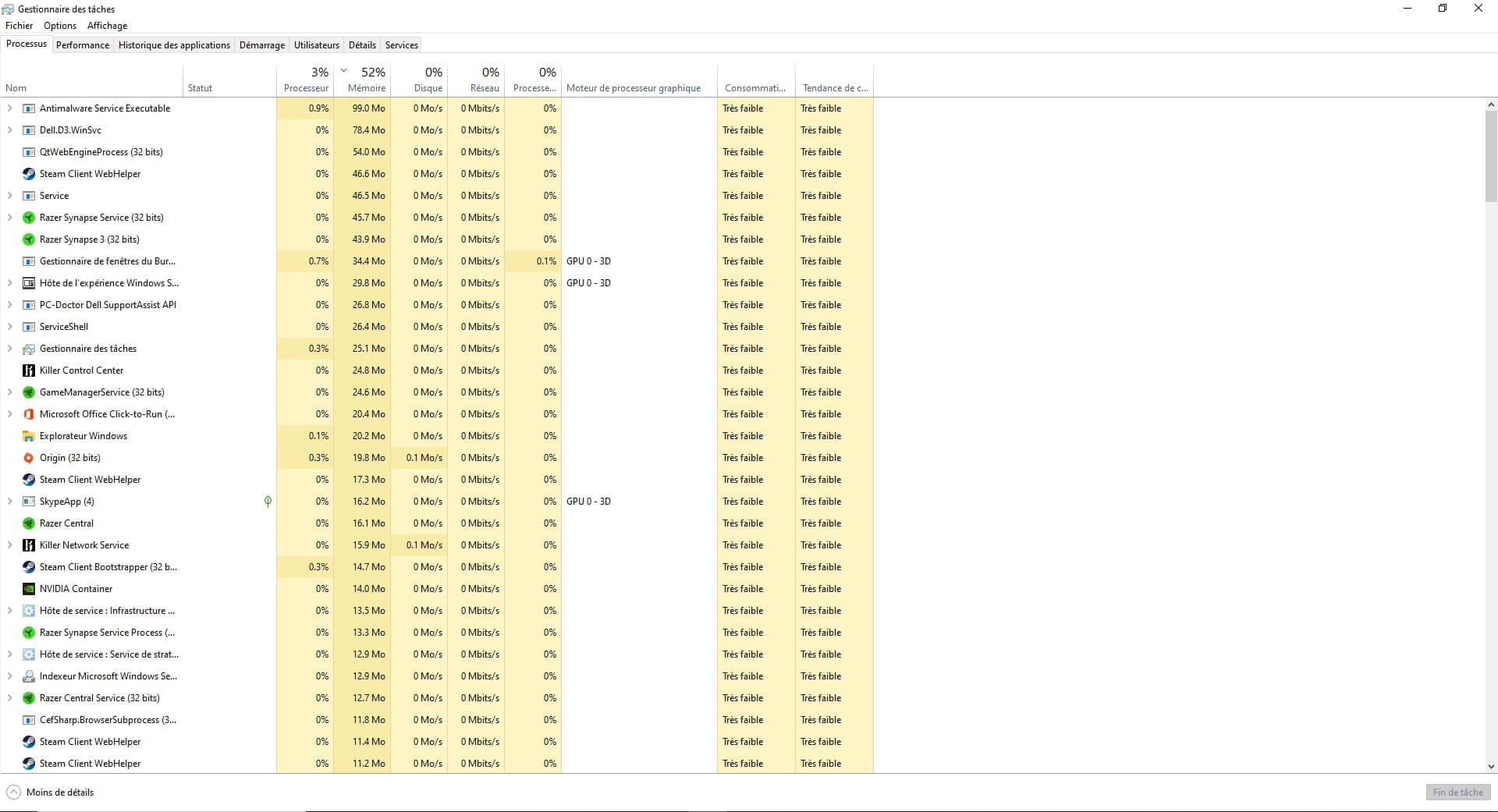The width and height of the screenshot is (1498, 812).
Task: Click the NVIDIA Container icon
Action: pyautogui.click(x=29, y=589)
